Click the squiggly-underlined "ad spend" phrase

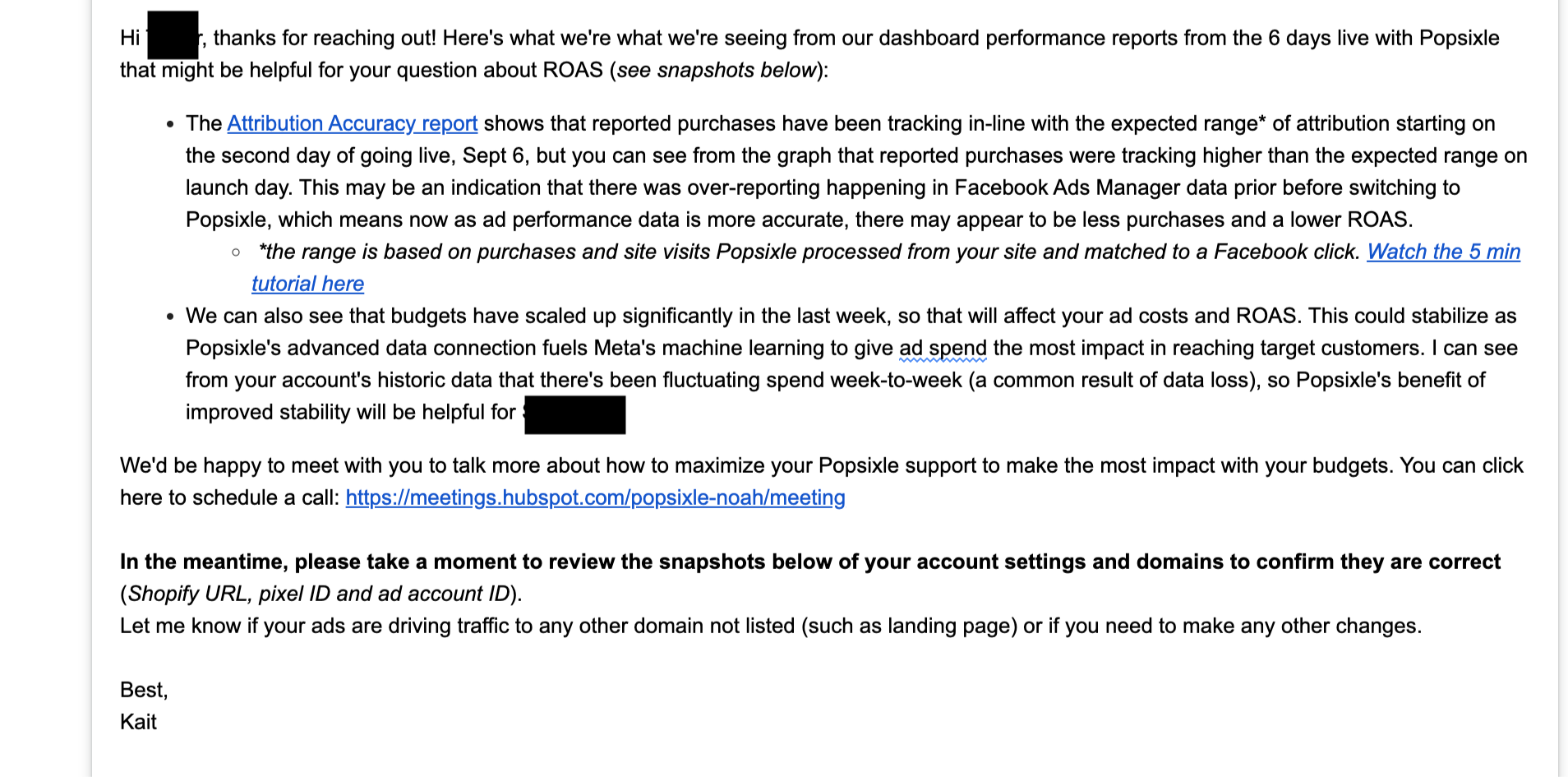[942, 348]
